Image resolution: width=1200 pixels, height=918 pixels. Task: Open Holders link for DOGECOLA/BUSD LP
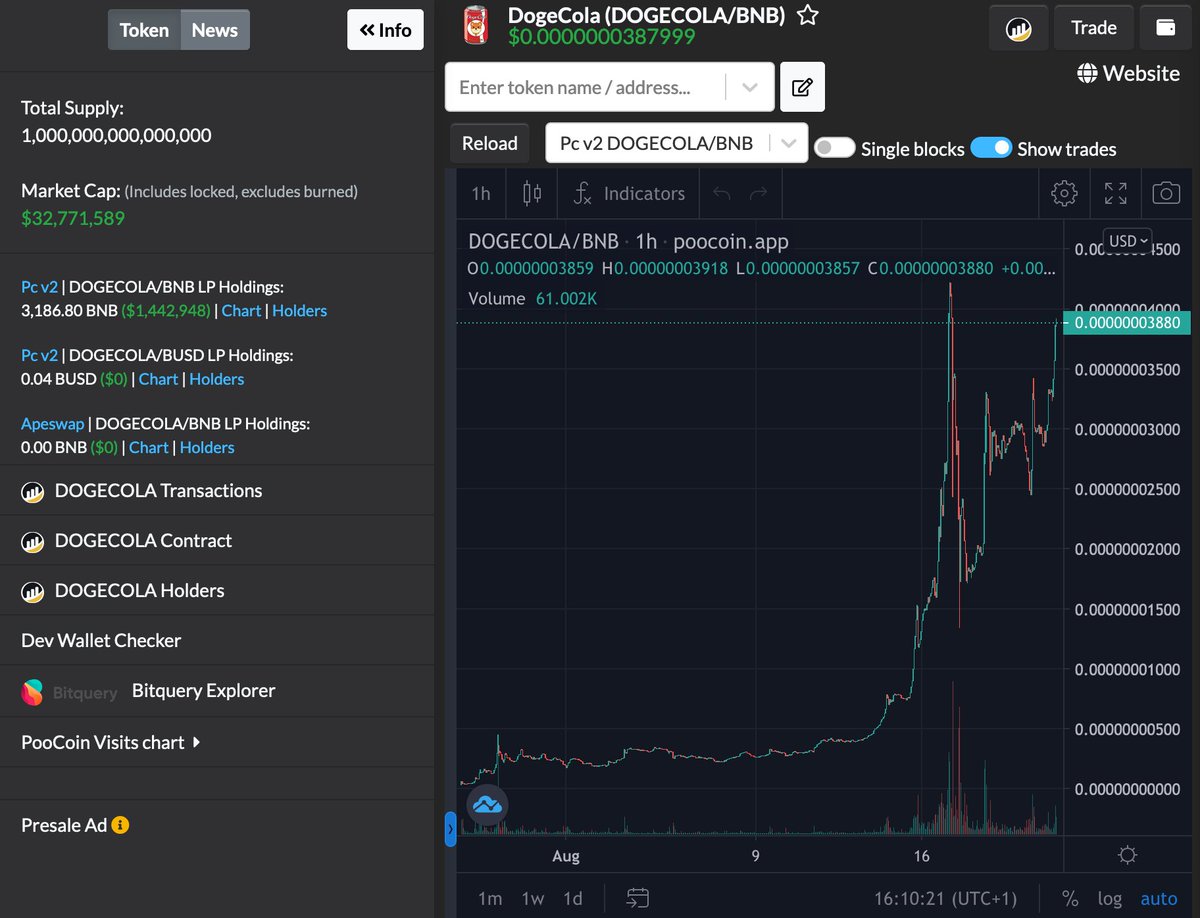pos(216,379)
